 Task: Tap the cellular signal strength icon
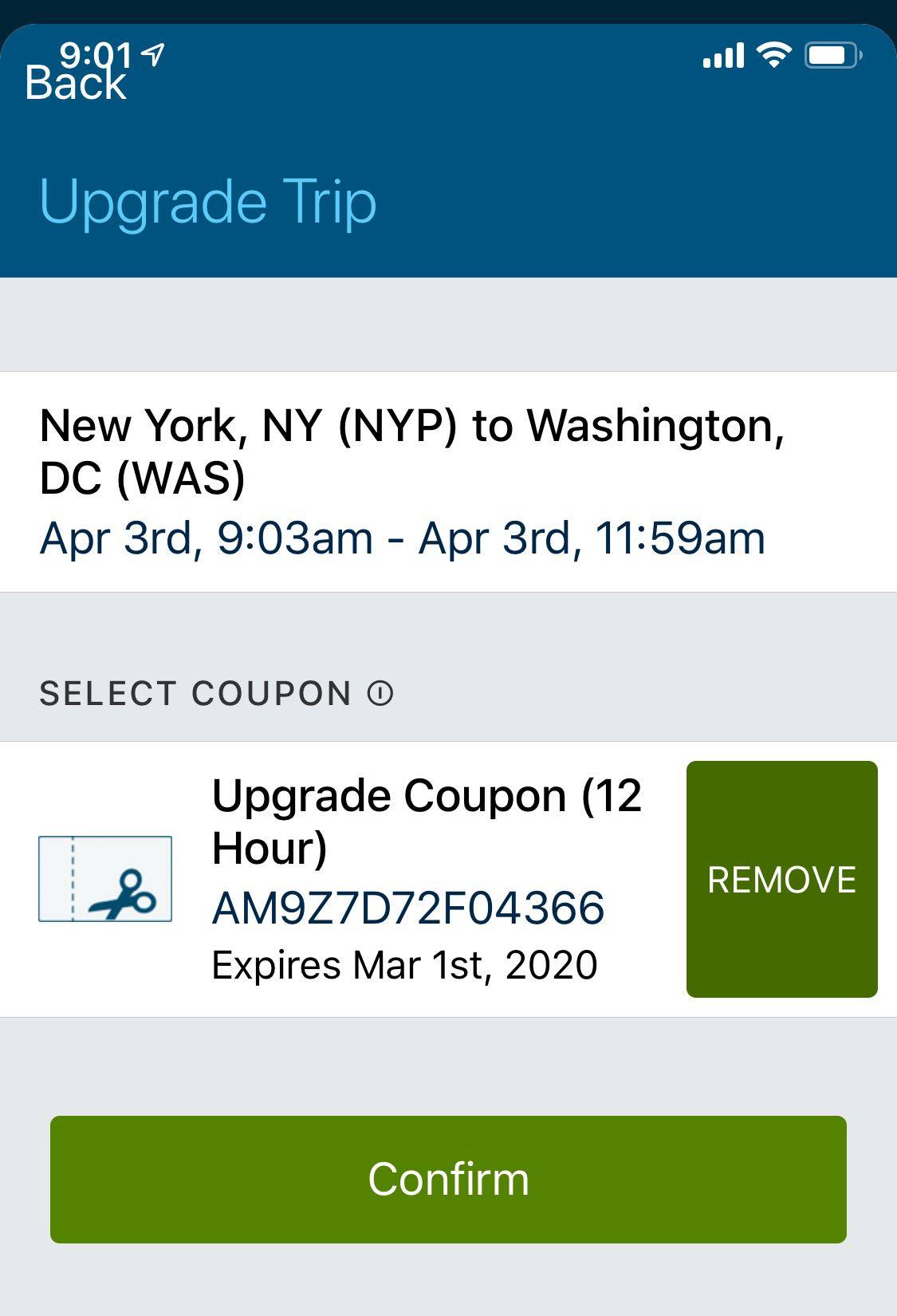(x=723, y=56)
